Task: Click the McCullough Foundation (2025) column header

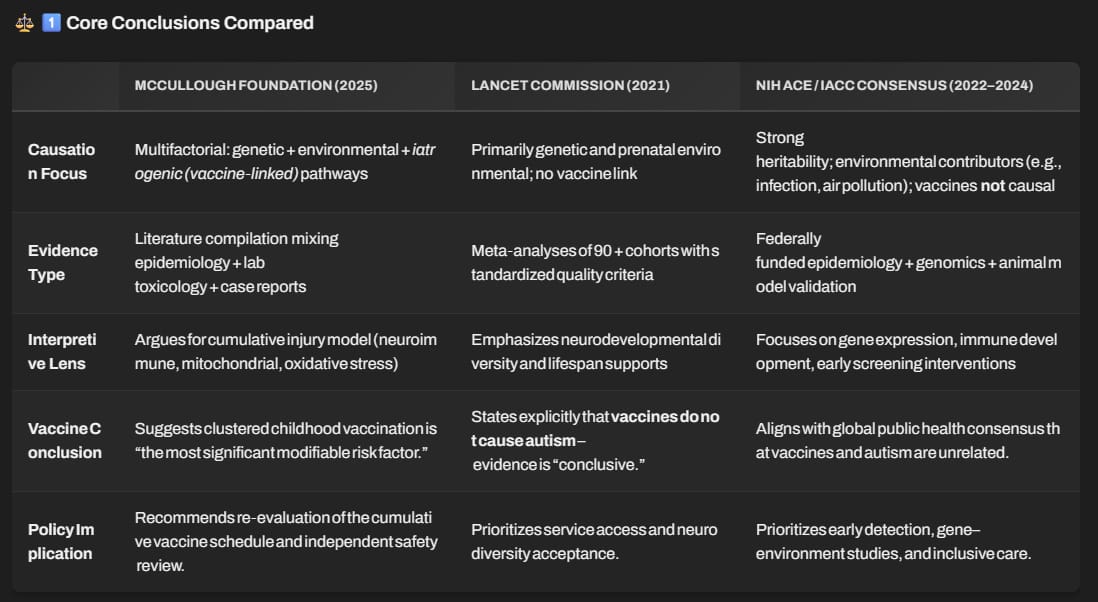Action: click(x=256, y=85)
